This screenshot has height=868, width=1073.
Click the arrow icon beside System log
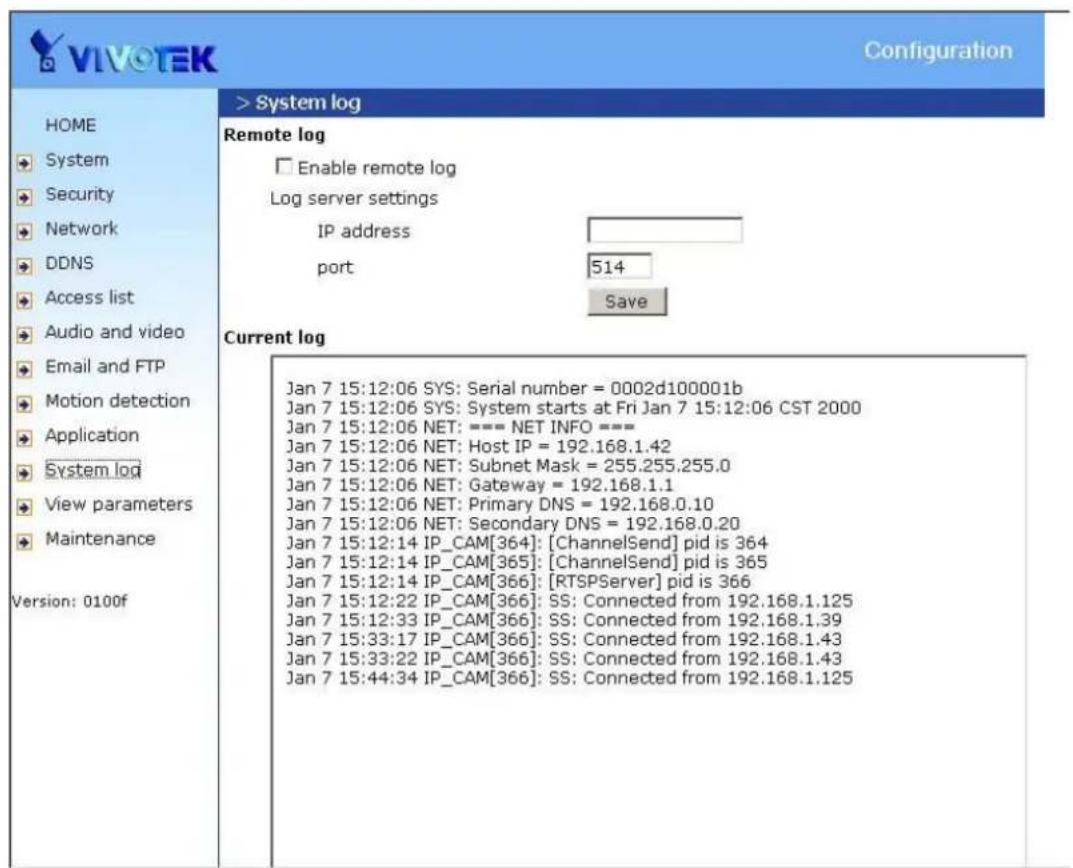pyautogui.click(x=24, y=472)
